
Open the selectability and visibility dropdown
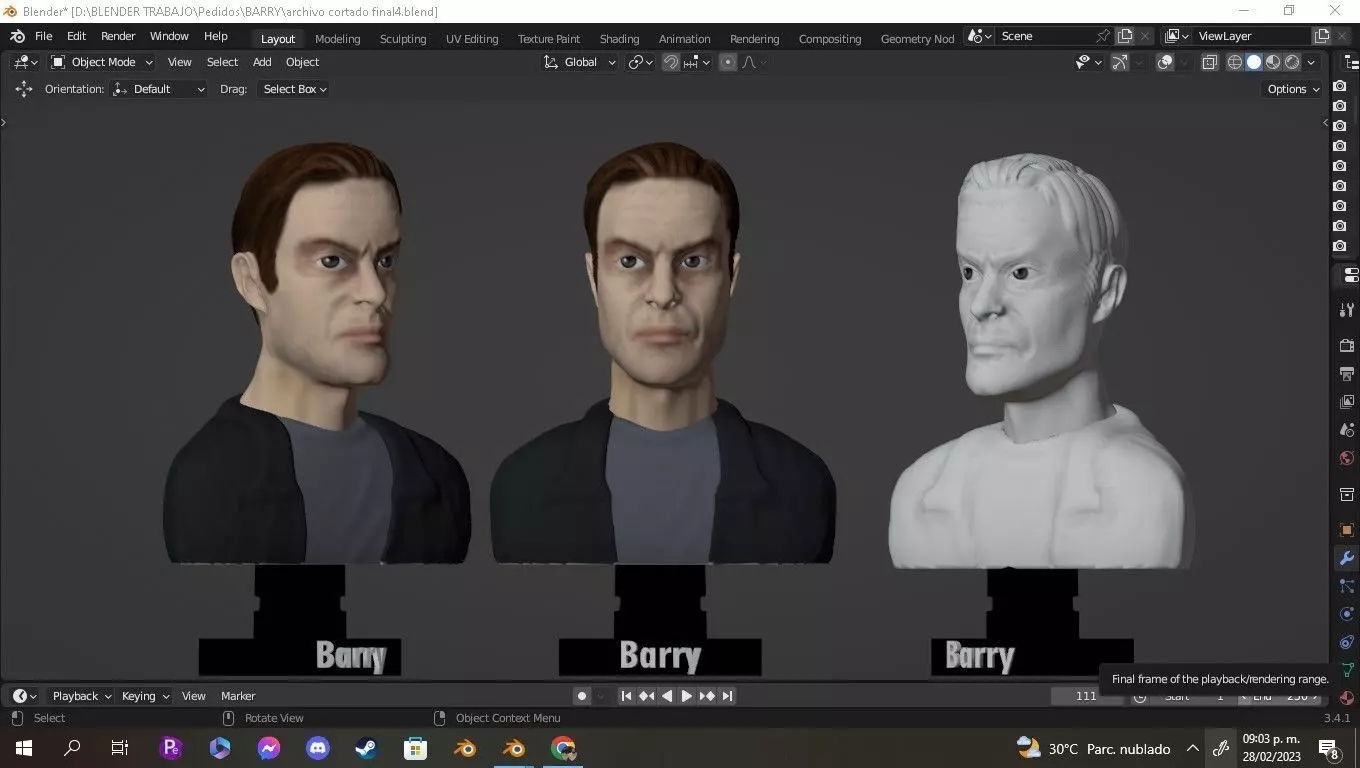pyautogui.click(x=1087, y=62)
